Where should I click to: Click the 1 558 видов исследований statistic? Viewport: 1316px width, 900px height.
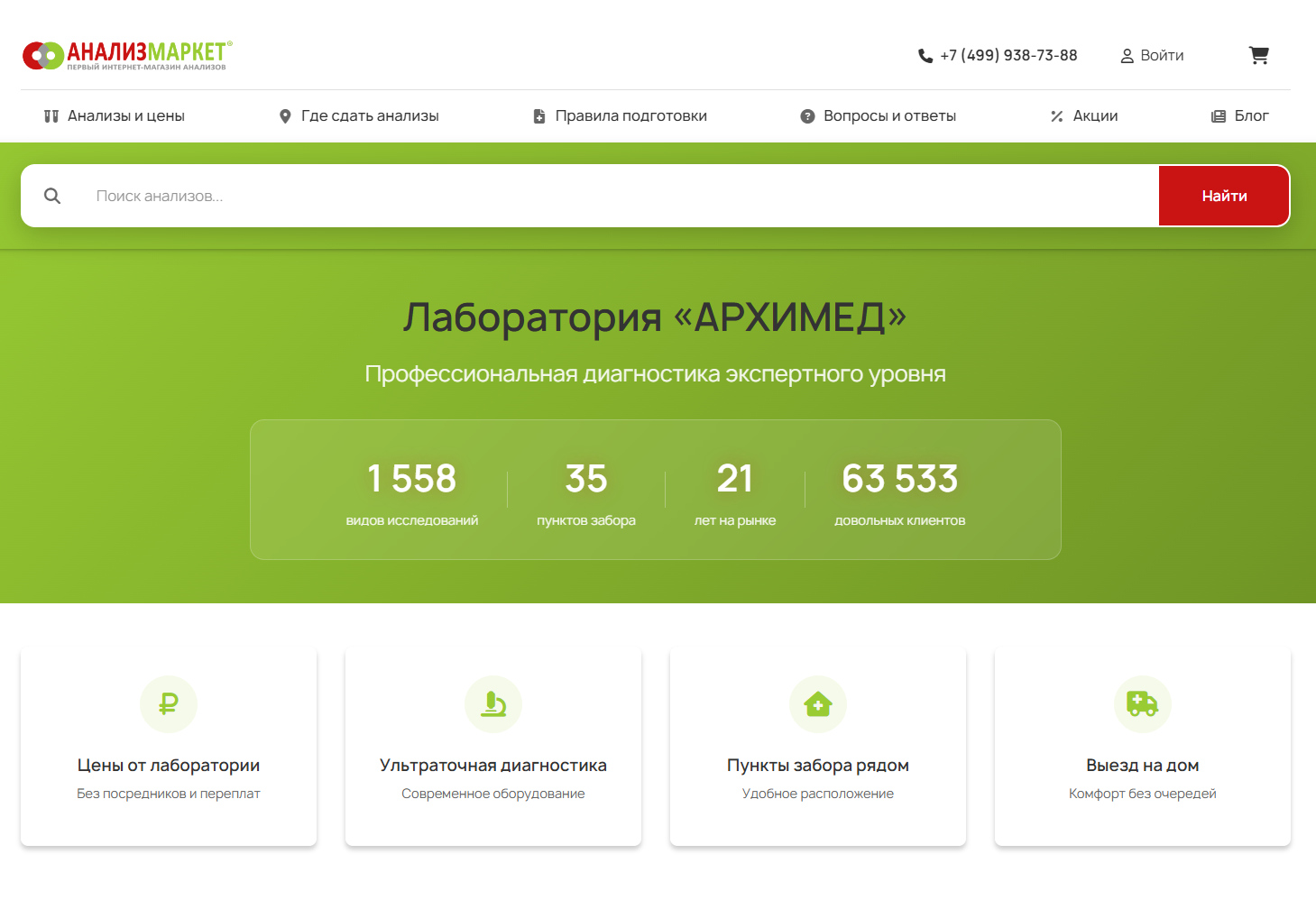[x=412, y=492]
